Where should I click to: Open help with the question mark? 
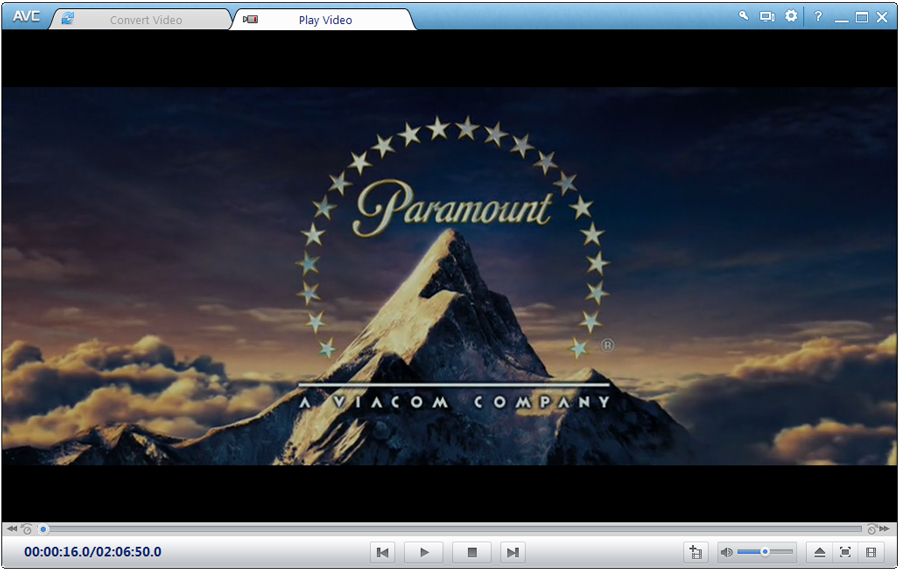click(818, 17)
